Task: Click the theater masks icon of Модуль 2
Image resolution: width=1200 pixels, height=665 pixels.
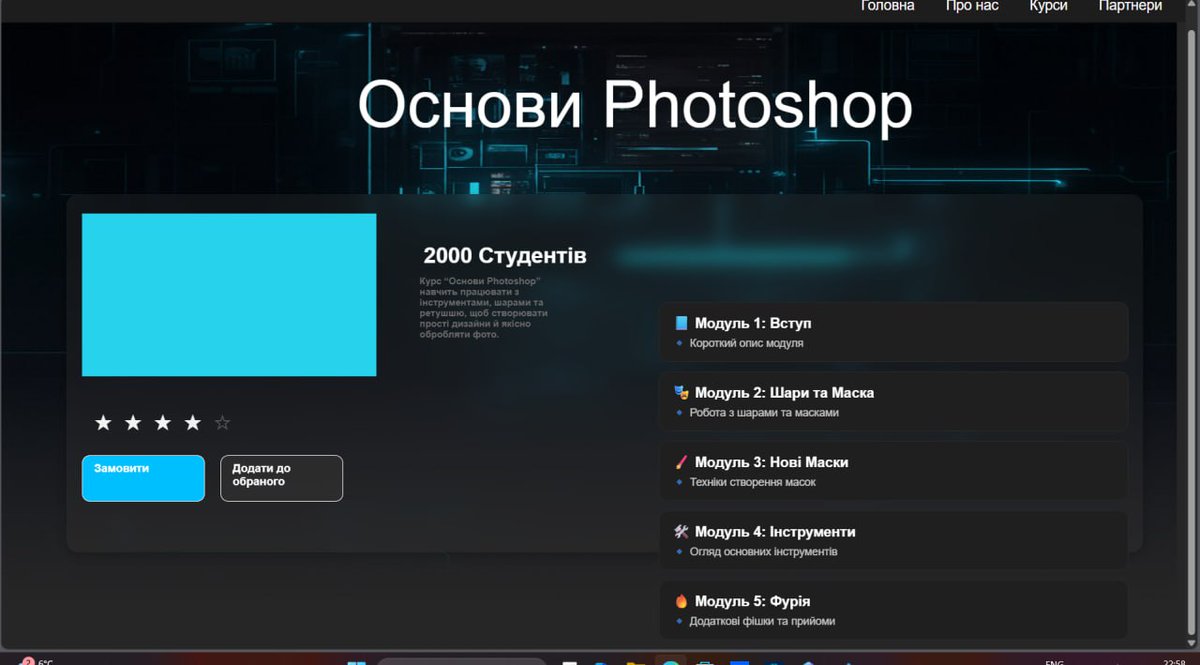Action: coord(681,393)
